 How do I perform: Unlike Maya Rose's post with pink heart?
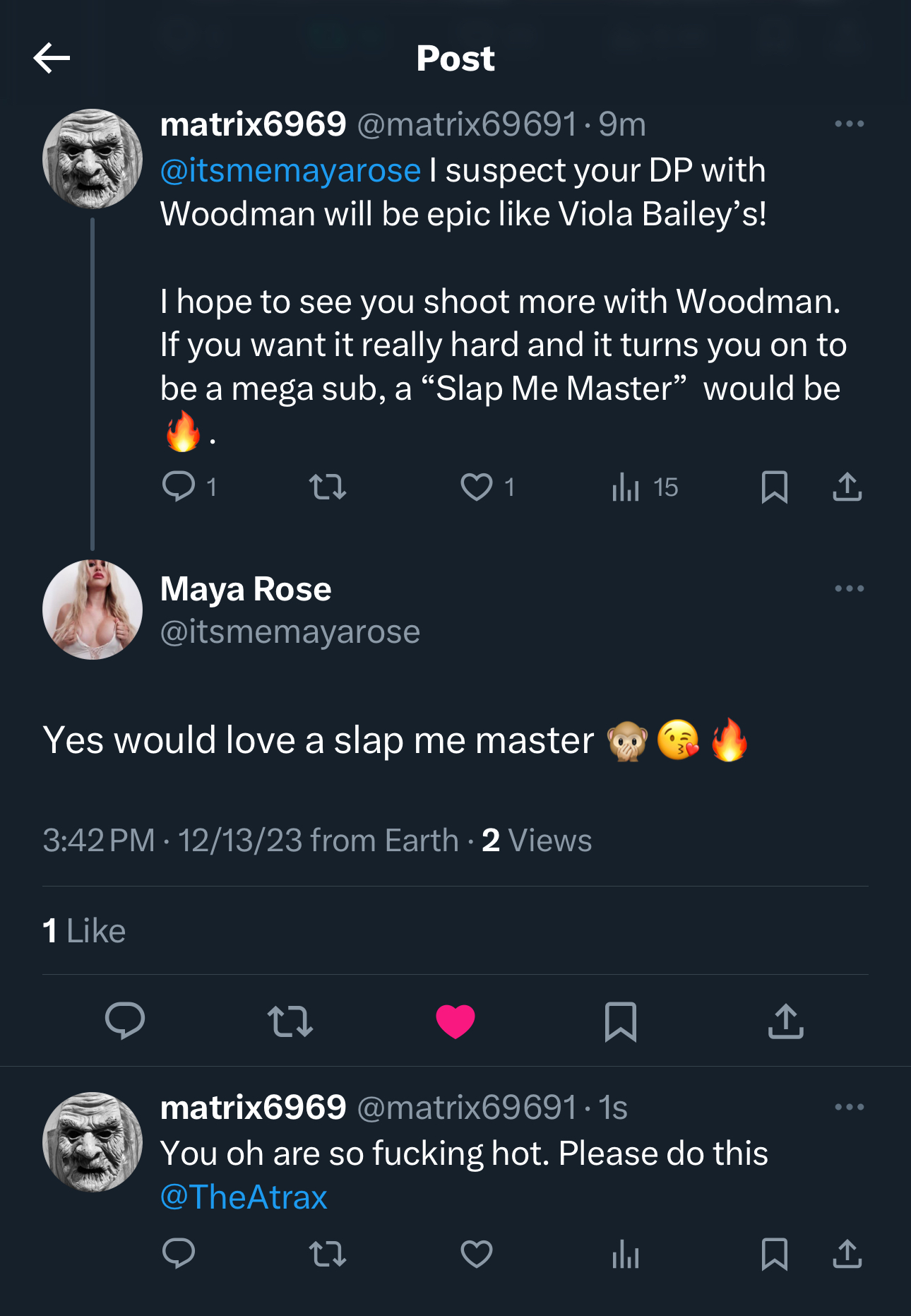tap(455, 1021)
